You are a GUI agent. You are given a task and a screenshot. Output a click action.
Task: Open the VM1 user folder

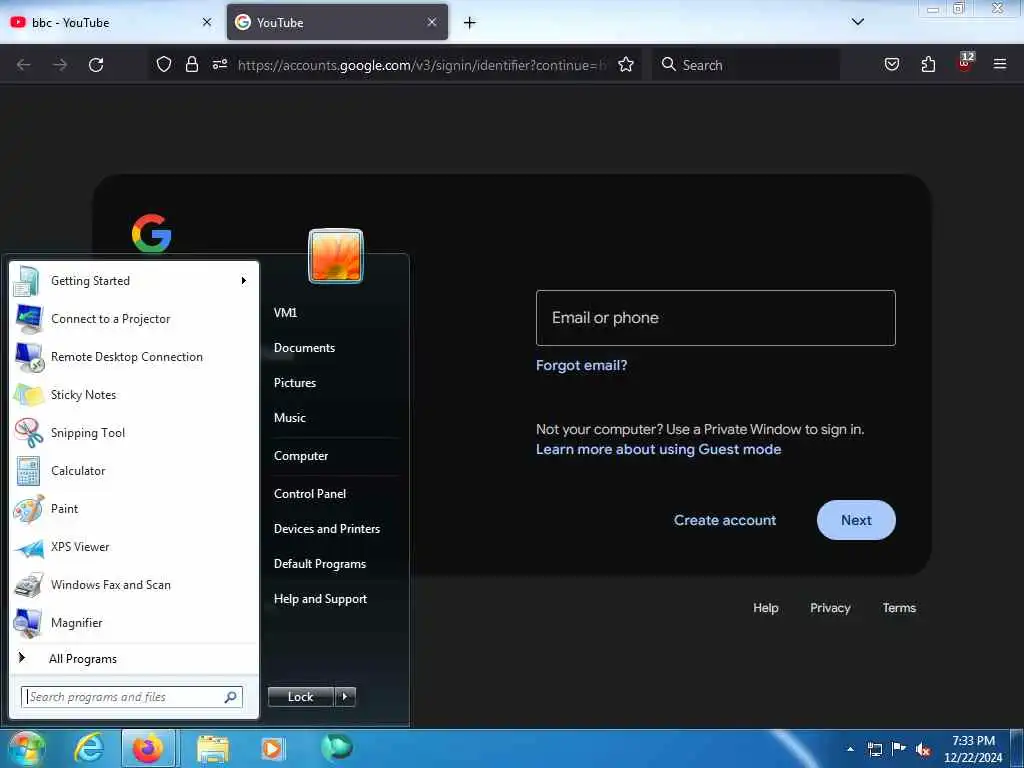(285, 313)
